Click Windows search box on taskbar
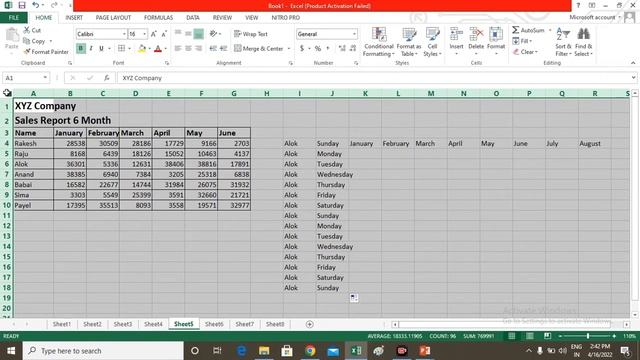 [103, 351]
